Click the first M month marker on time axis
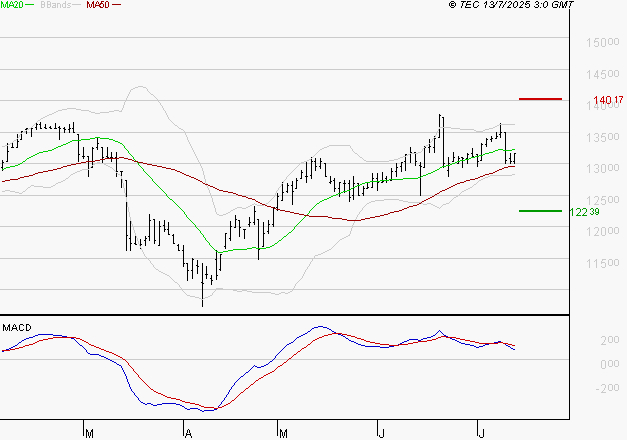This screenshot has height=440, width=627. click(x=90, y=434)
